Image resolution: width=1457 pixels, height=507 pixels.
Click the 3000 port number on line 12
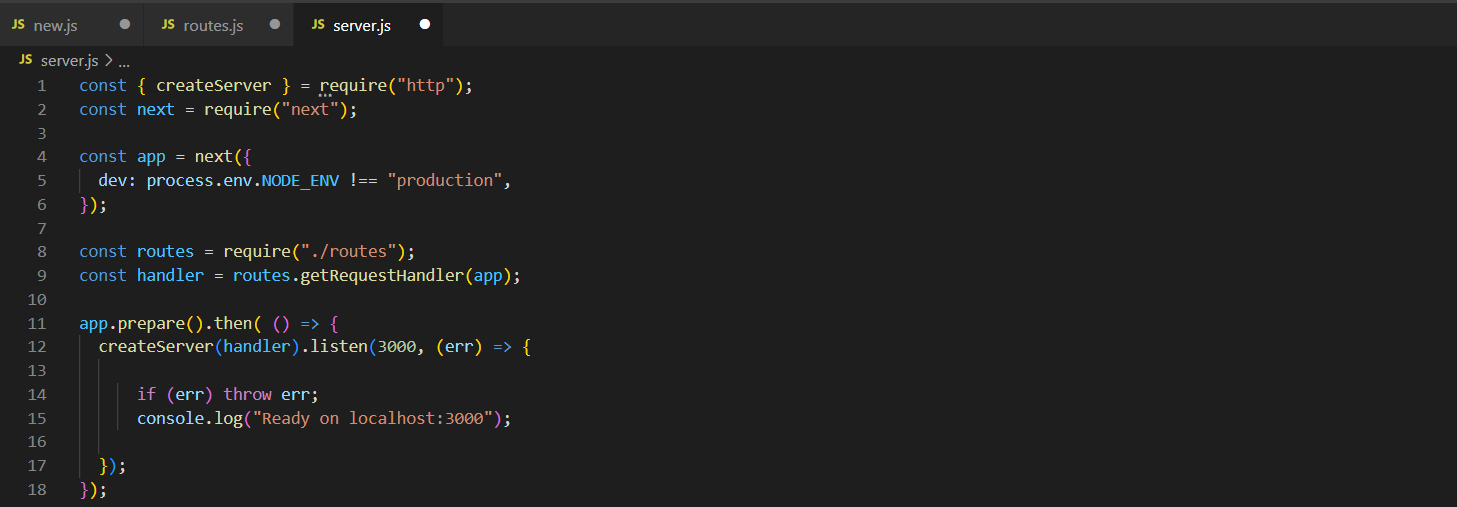(x=395, y=348)
